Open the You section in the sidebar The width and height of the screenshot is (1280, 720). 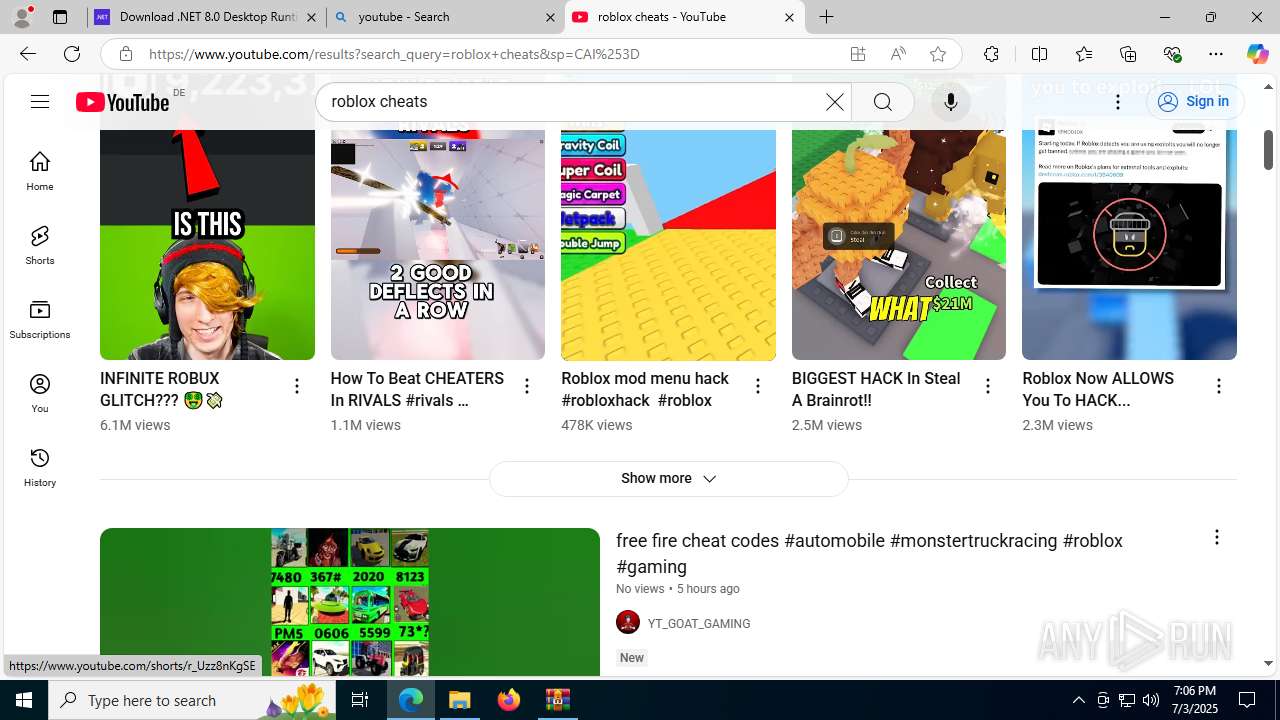(40, 393)
